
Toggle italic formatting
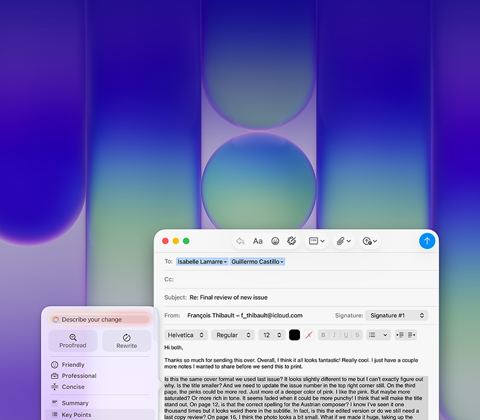tap(334, 335)
